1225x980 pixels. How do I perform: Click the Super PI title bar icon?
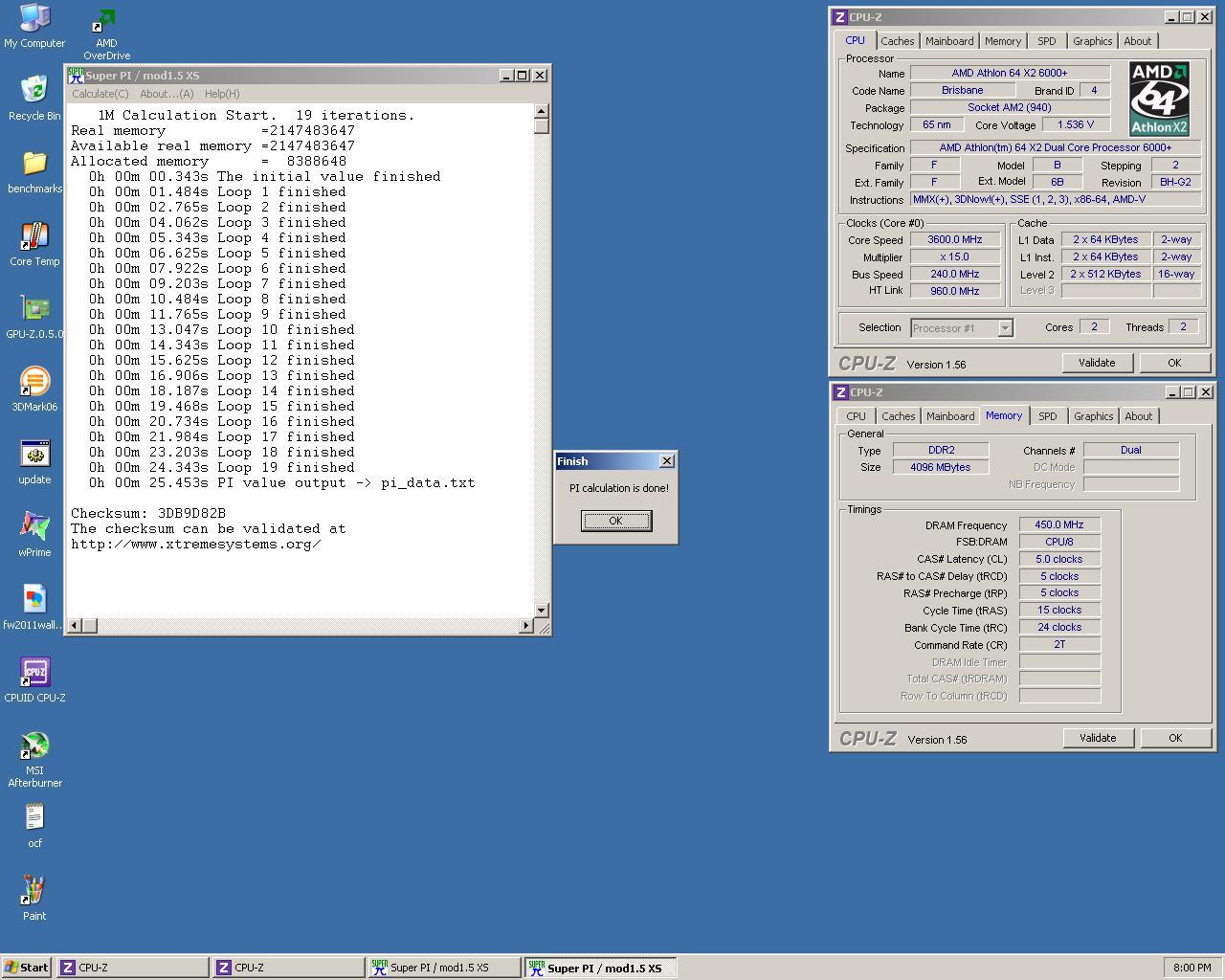pyautogui.click(x=76, y=75)
